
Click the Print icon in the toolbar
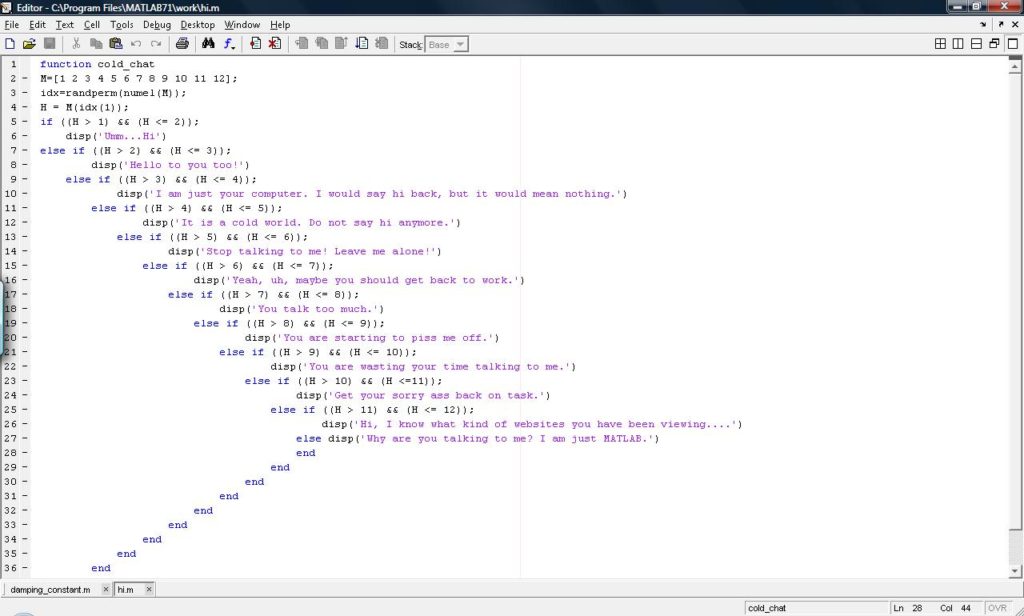click(183, 43)
